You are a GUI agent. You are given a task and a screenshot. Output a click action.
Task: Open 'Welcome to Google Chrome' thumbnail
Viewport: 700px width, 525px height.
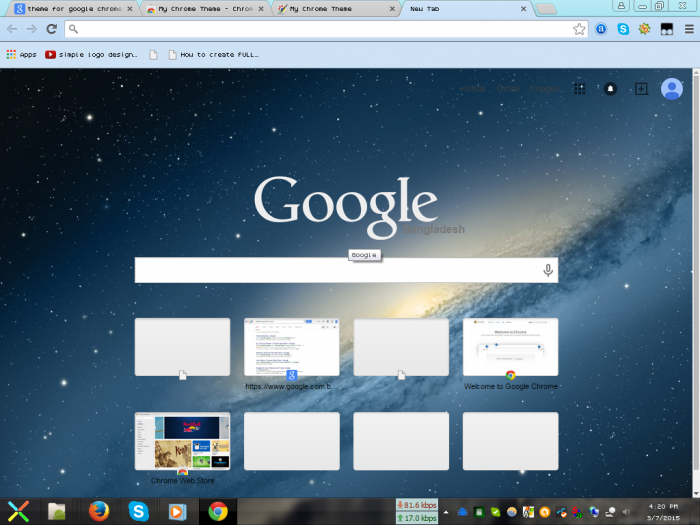tap(510, 347)
